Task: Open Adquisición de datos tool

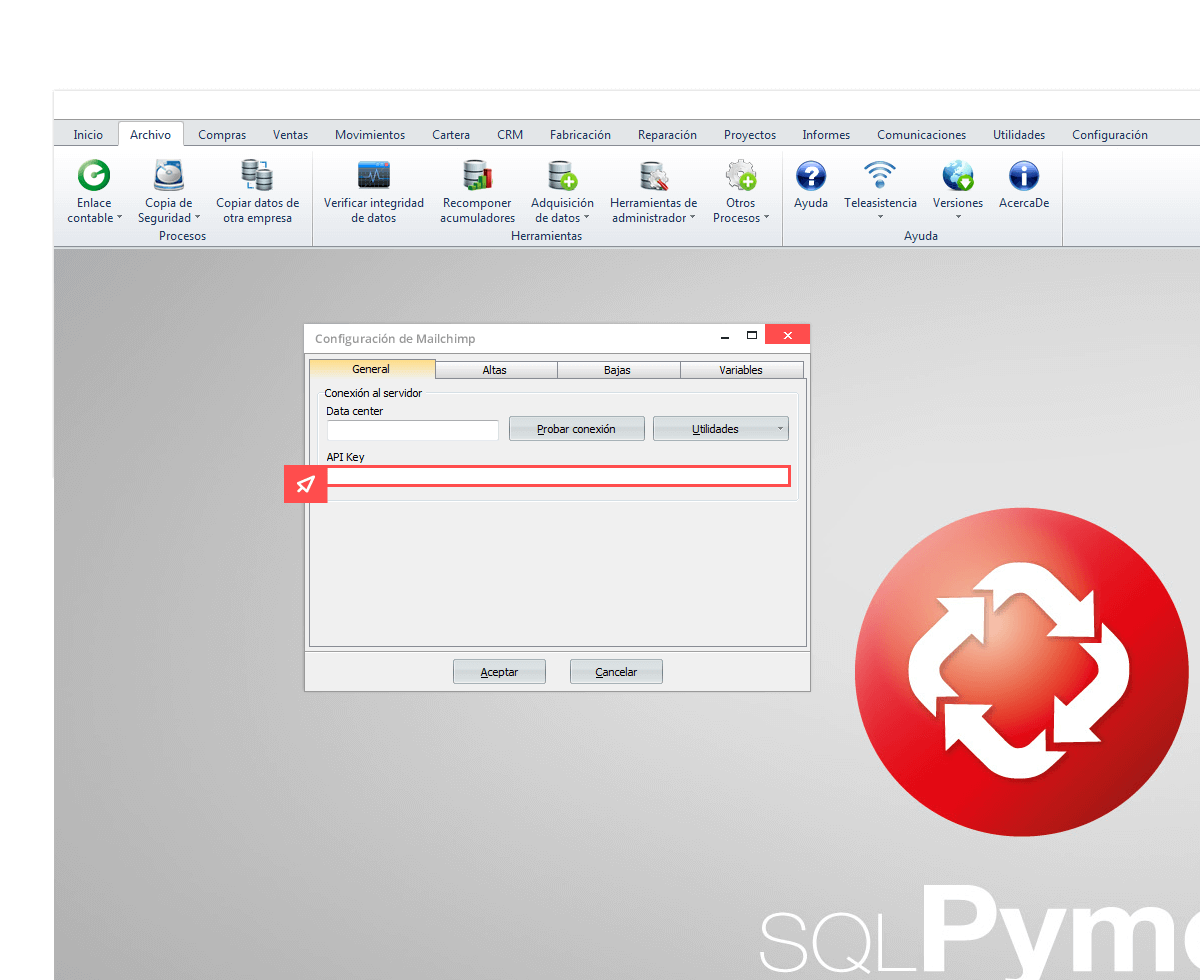Action: pyautogui.click(x=562, y=176)
